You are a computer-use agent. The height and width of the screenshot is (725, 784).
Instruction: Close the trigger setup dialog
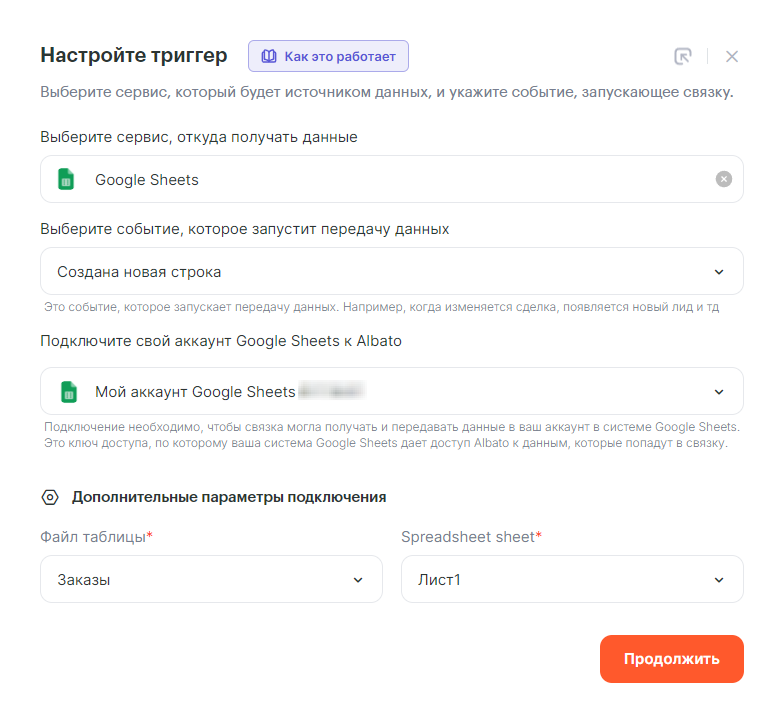coord(732,56)
